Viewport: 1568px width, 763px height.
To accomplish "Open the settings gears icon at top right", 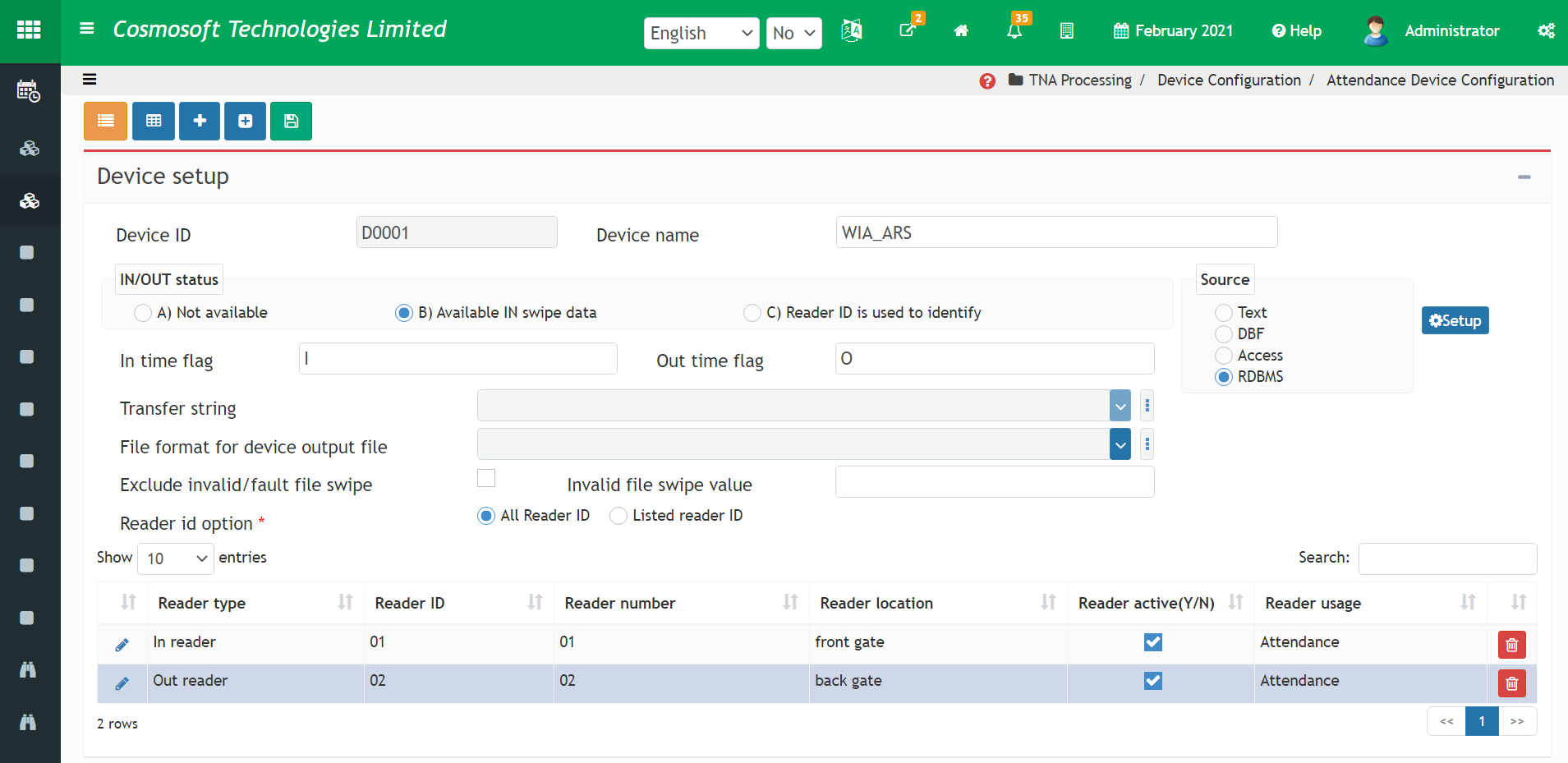I will 1546,31.
